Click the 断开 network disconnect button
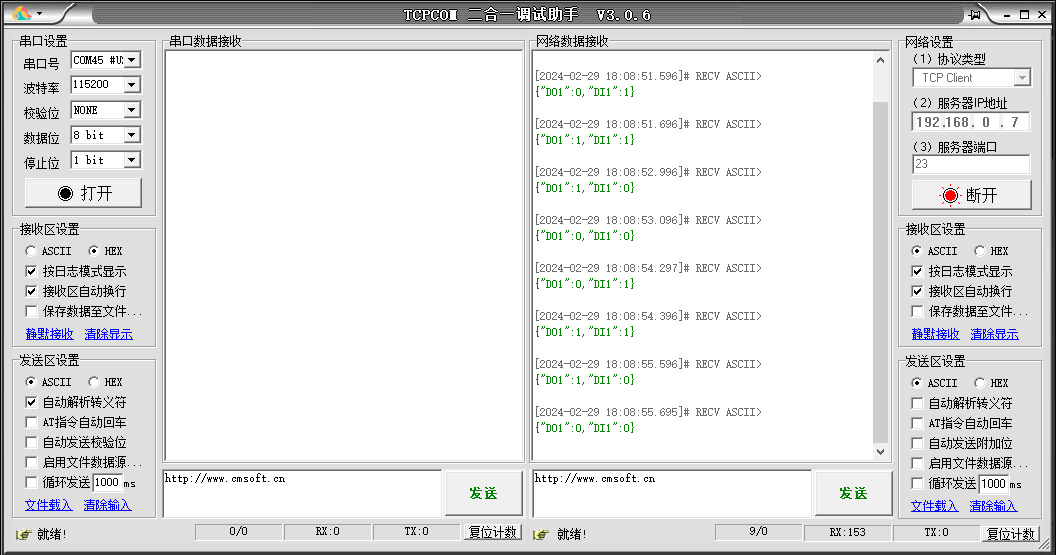1056x555 pixels. pos(971,195)
